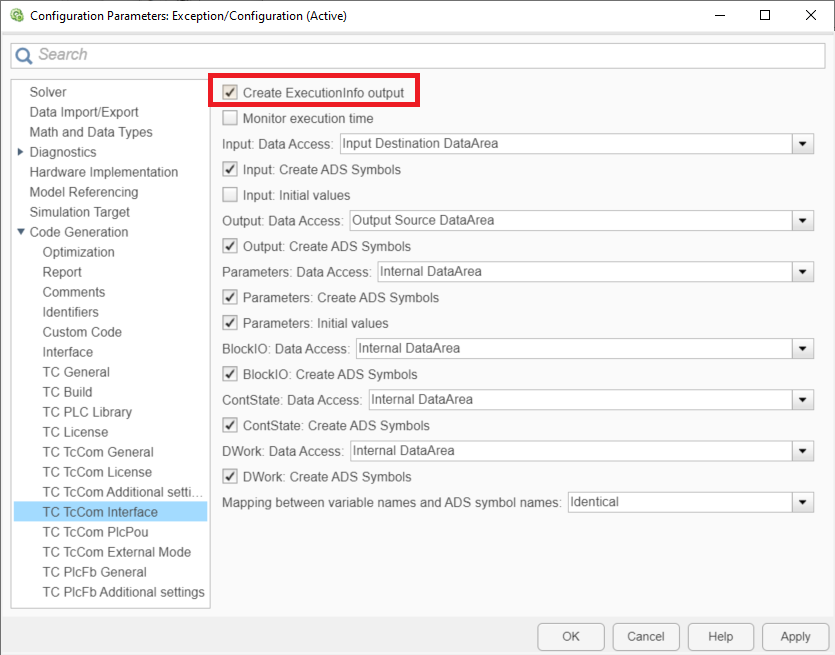Open Help for configuration parameters
This screenshot has height=655, width=835.
tap(720, 636)
